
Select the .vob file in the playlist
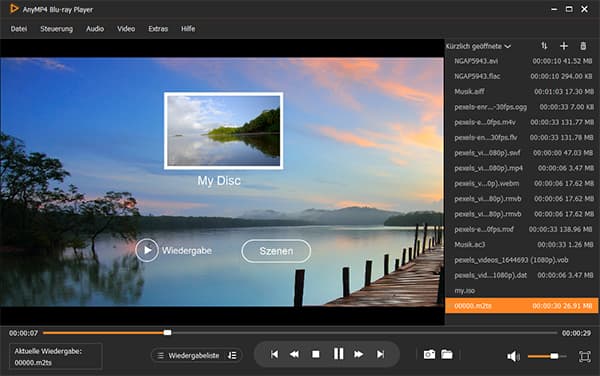pyautogui.click(x=522, y=260)
